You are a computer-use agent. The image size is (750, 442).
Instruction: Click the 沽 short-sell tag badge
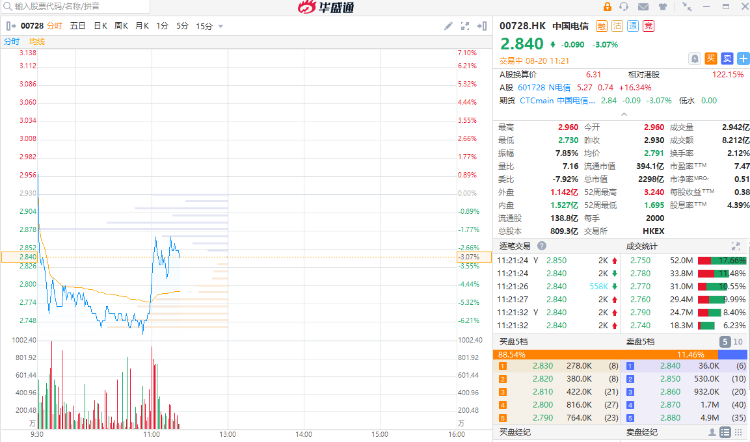(x=617, y=26)
